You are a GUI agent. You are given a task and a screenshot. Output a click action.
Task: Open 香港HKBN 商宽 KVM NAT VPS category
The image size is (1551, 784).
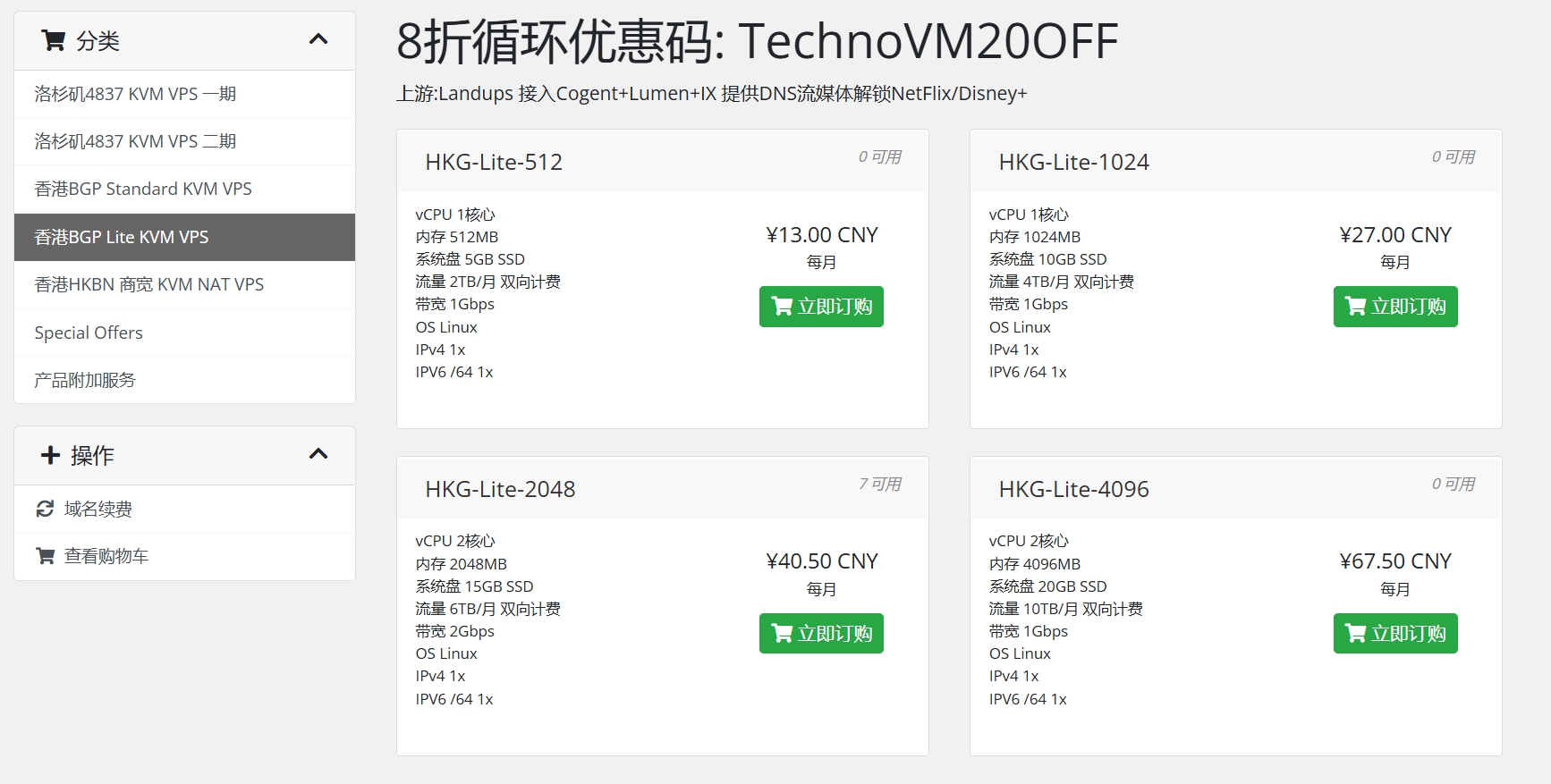(149, 284)
